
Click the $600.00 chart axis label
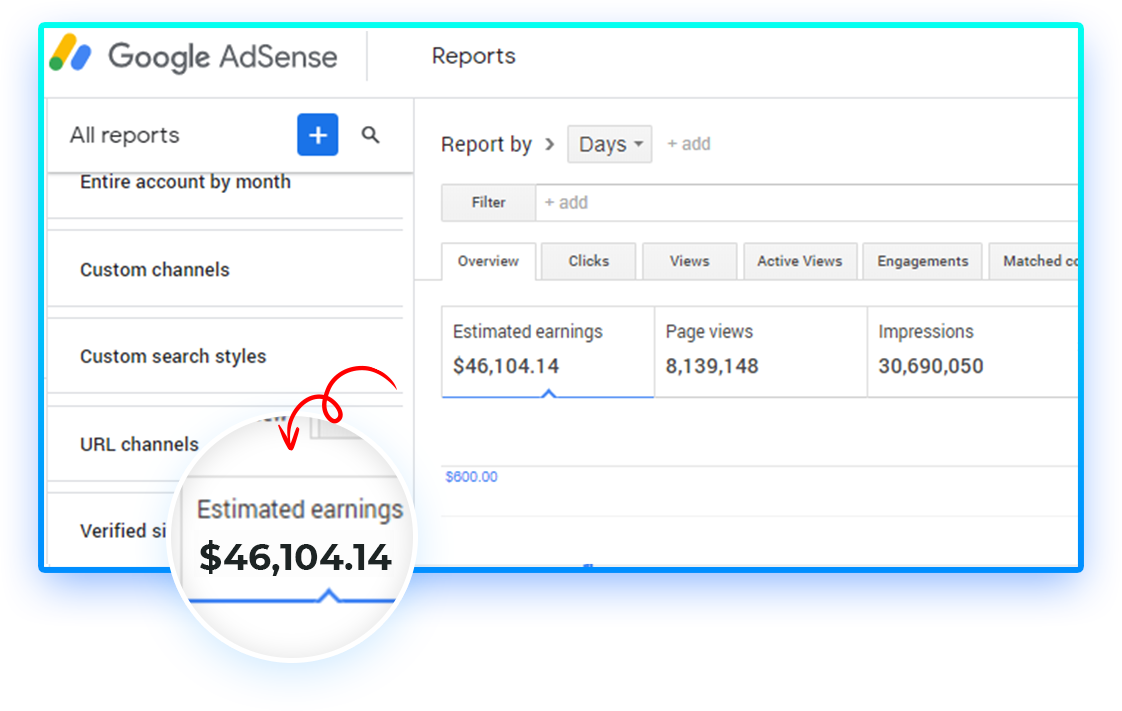click(x=471, y=477)
